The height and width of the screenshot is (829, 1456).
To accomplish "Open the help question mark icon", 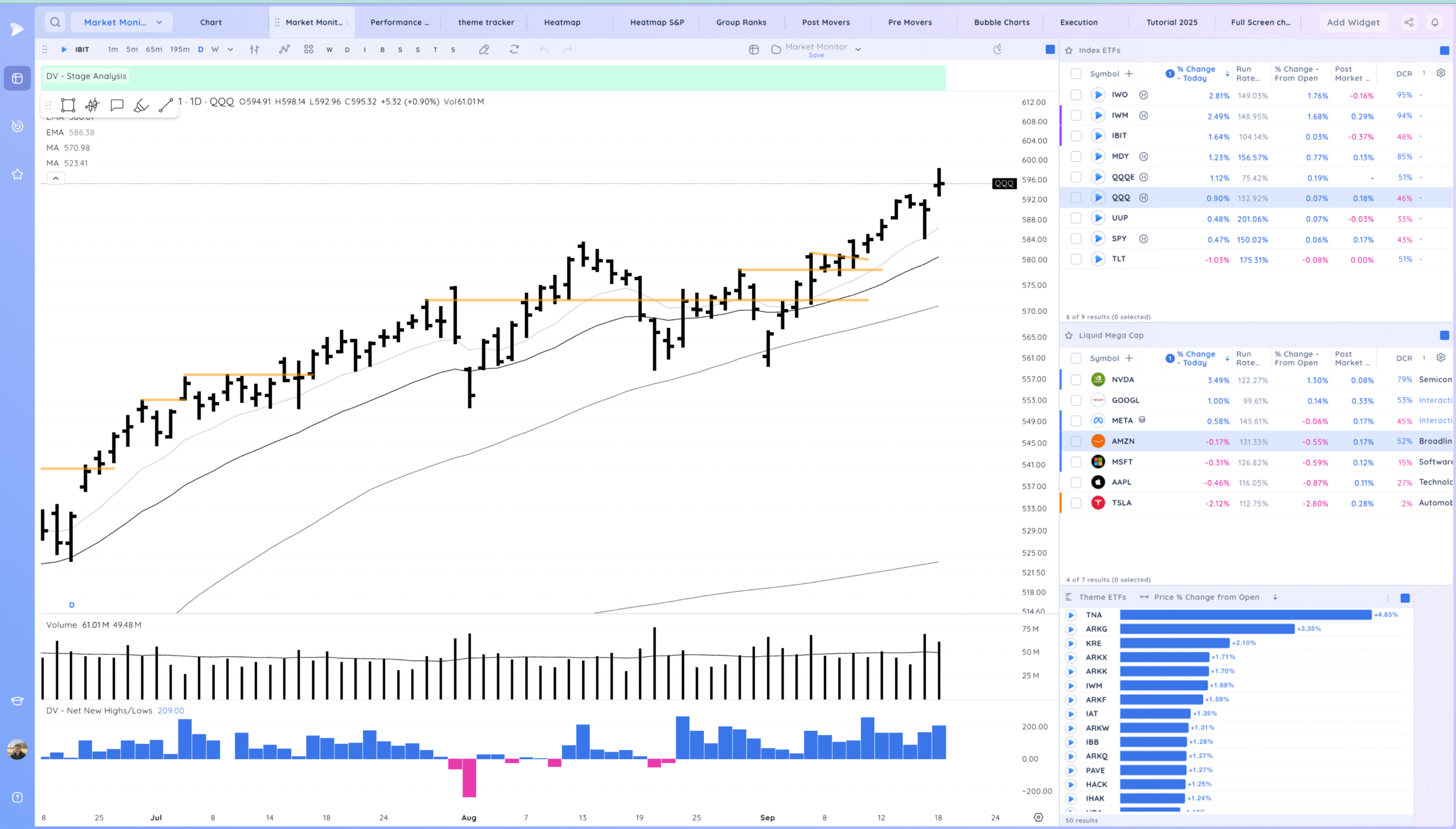I will [17, 797].
